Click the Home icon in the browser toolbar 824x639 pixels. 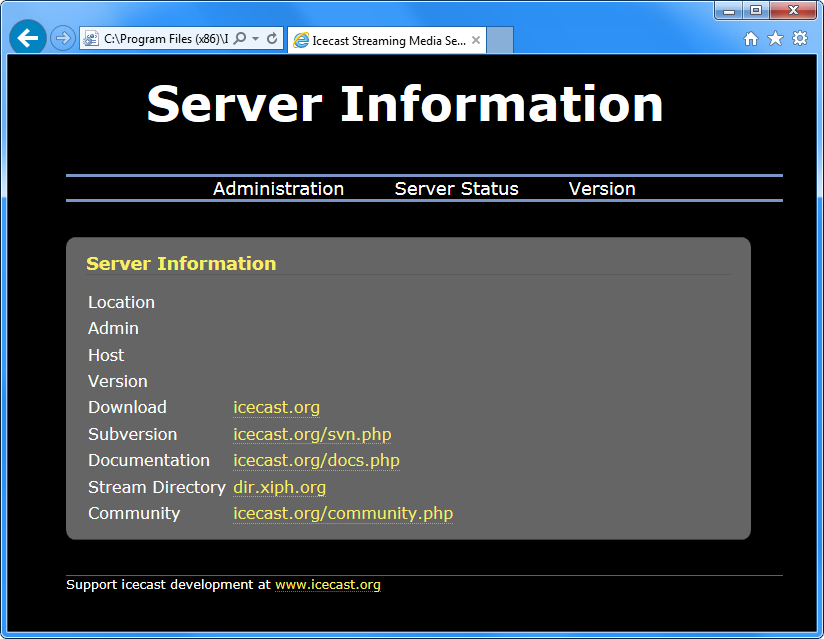751,38
